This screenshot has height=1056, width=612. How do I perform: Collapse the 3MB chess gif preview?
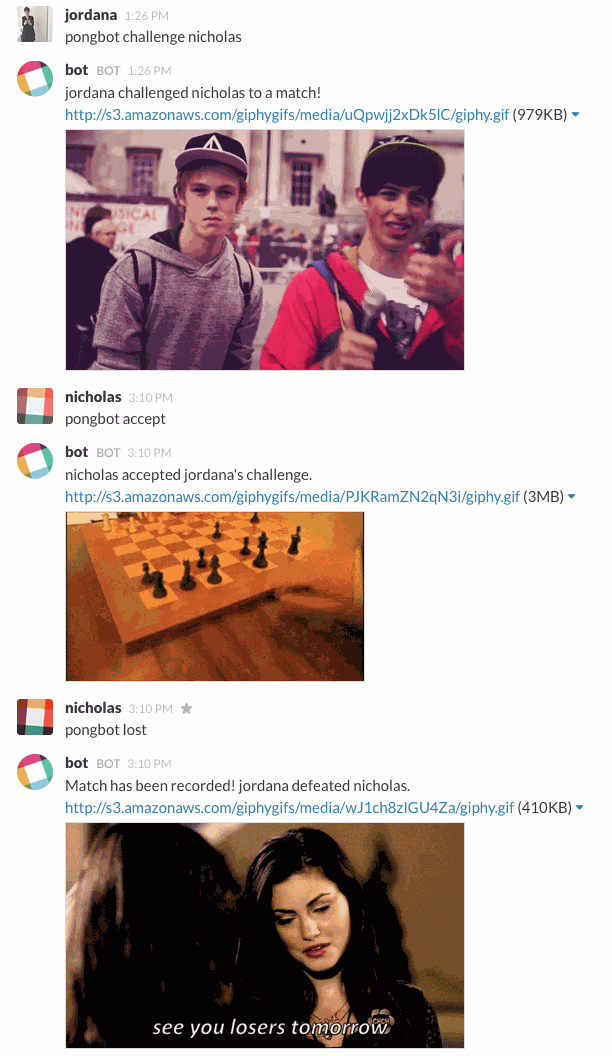[572, 496]
